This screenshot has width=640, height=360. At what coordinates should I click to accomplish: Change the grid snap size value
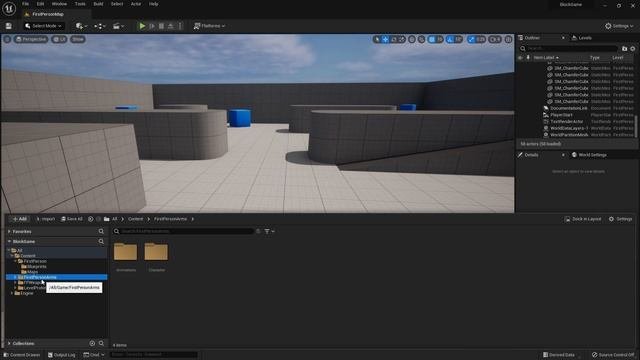pyautogui.click(x=440, y=39)
